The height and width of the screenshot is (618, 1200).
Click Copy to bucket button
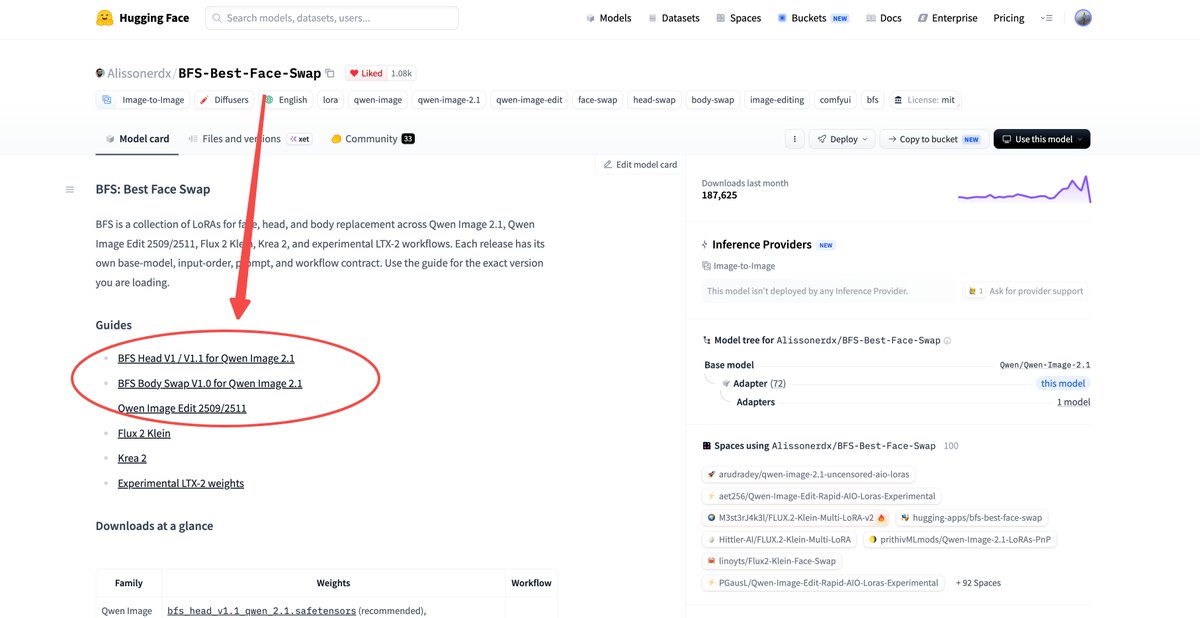point(935,139)
